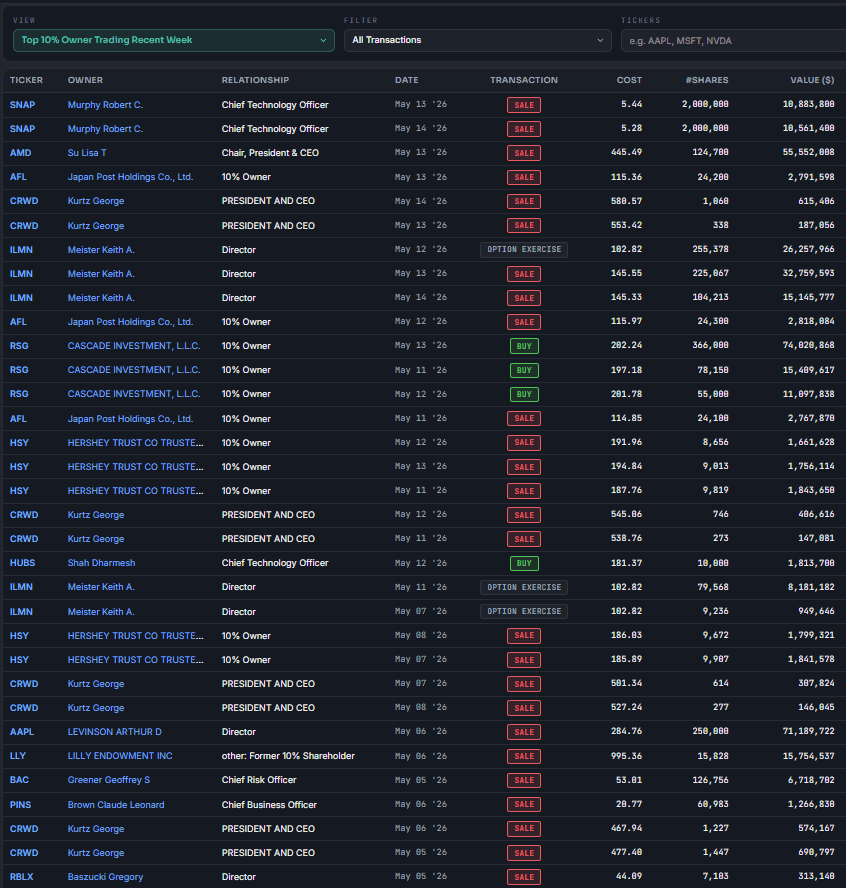The width and height of the screenshot is (846, 888).
Task: Open Japan Post Holdings in the May 13 AFL row
Action: click(x=130, y=177)
